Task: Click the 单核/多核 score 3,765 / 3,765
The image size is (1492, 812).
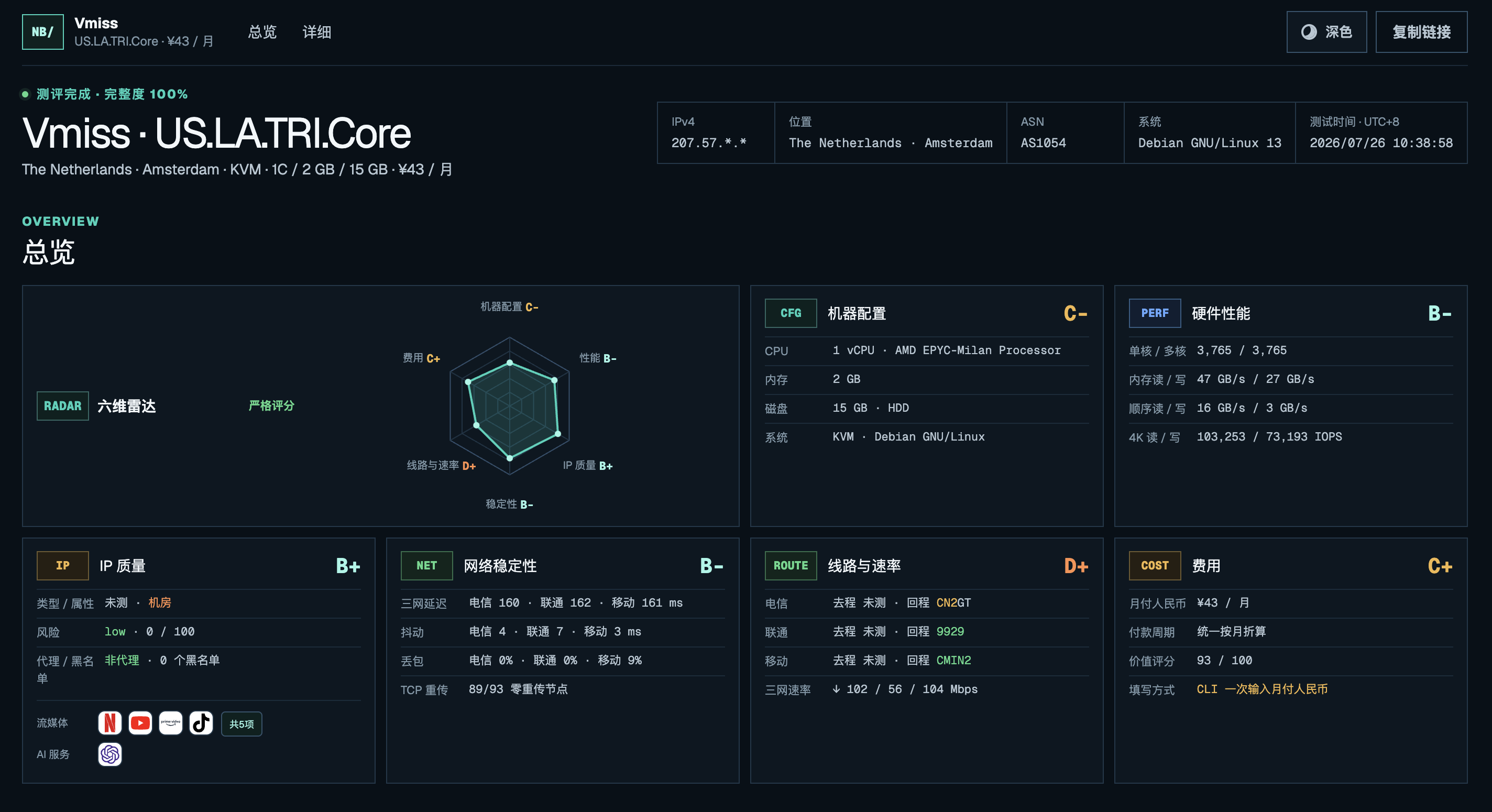Action: pyautogui.click(x=1241, y=350)
